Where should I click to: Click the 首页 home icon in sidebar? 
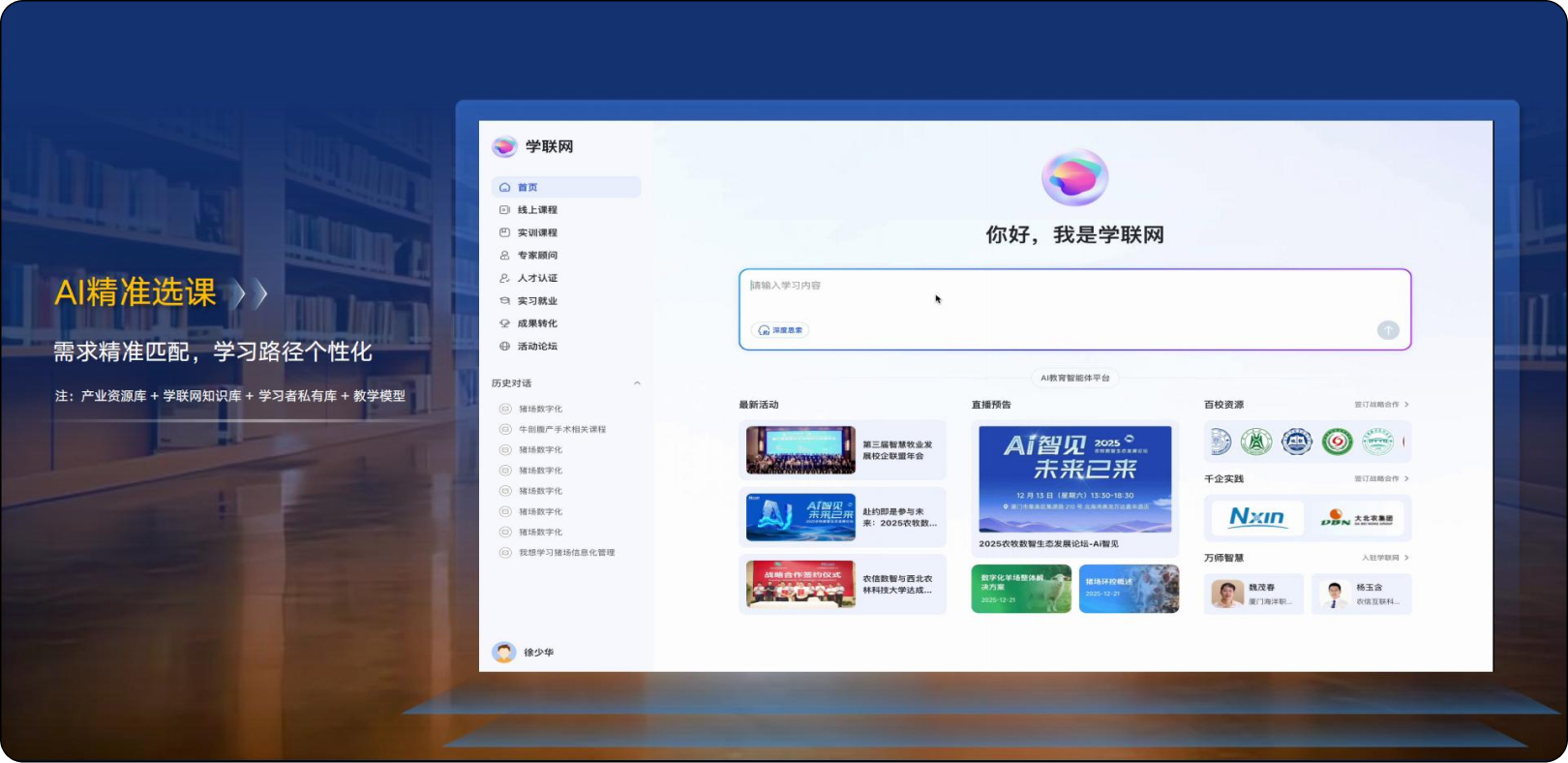504,188
